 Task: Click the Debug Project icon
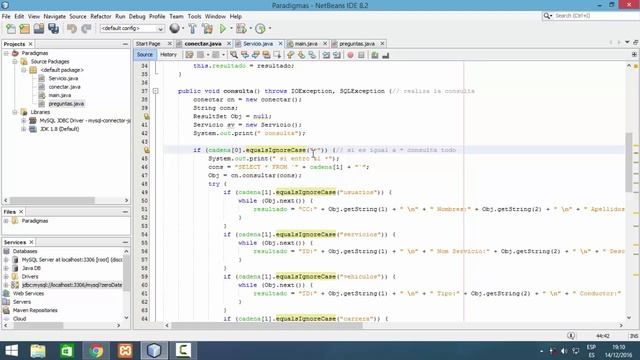[241, 29]
